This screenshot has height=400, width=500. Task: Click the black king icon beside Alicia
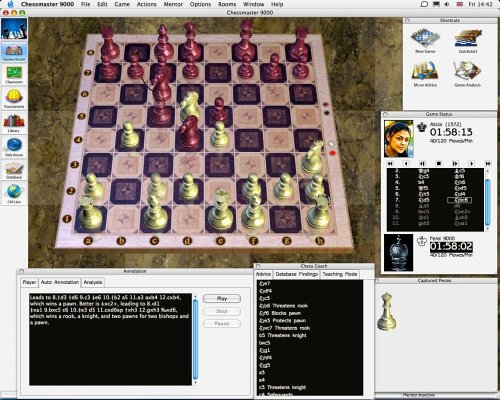pos(422,127)
